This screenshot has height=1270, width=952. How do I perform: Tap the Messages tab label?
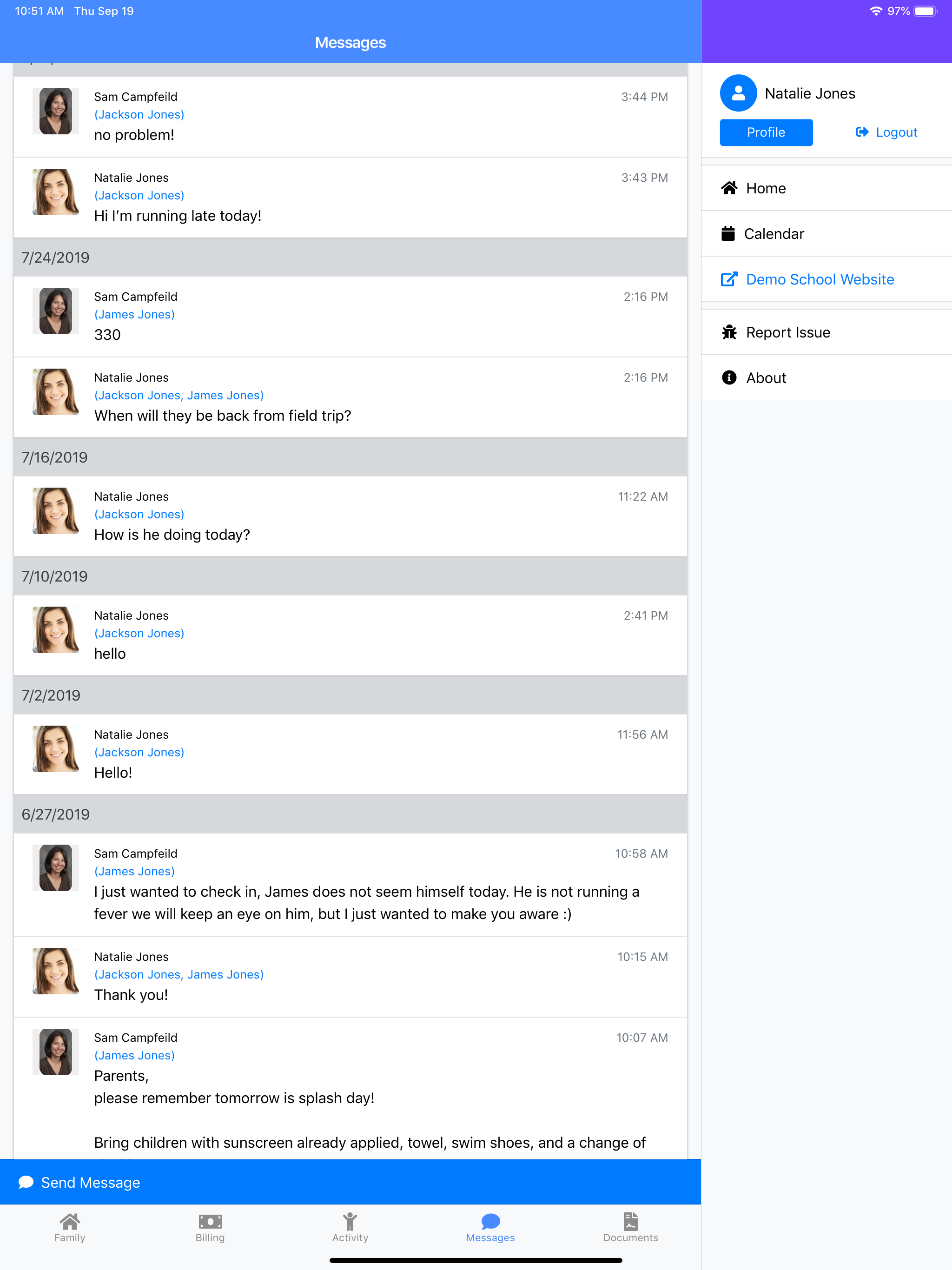(490, 1238)
